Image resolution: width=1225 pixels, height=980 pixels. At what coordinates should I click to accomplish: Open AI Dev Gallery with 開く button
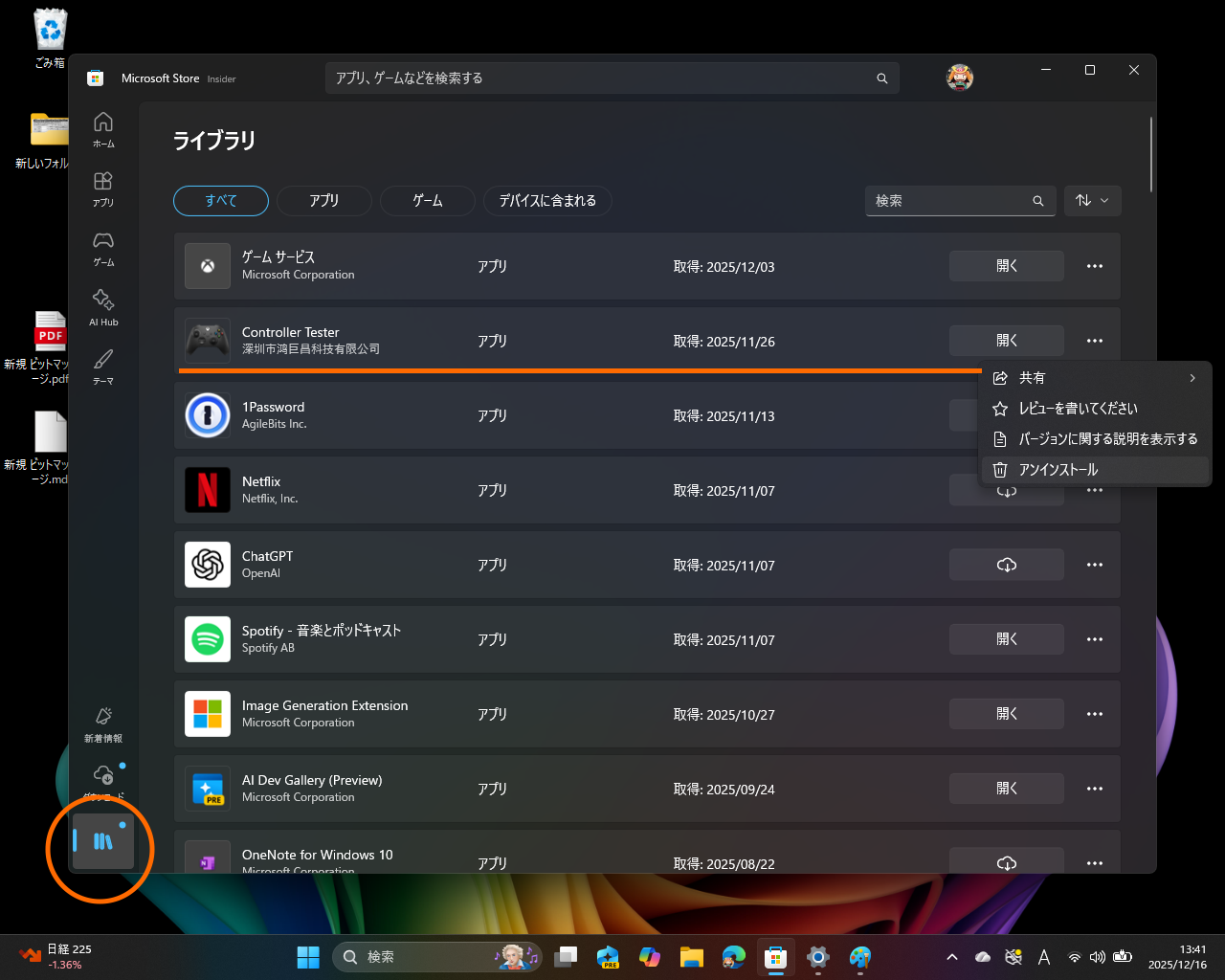pos(1007,789)
